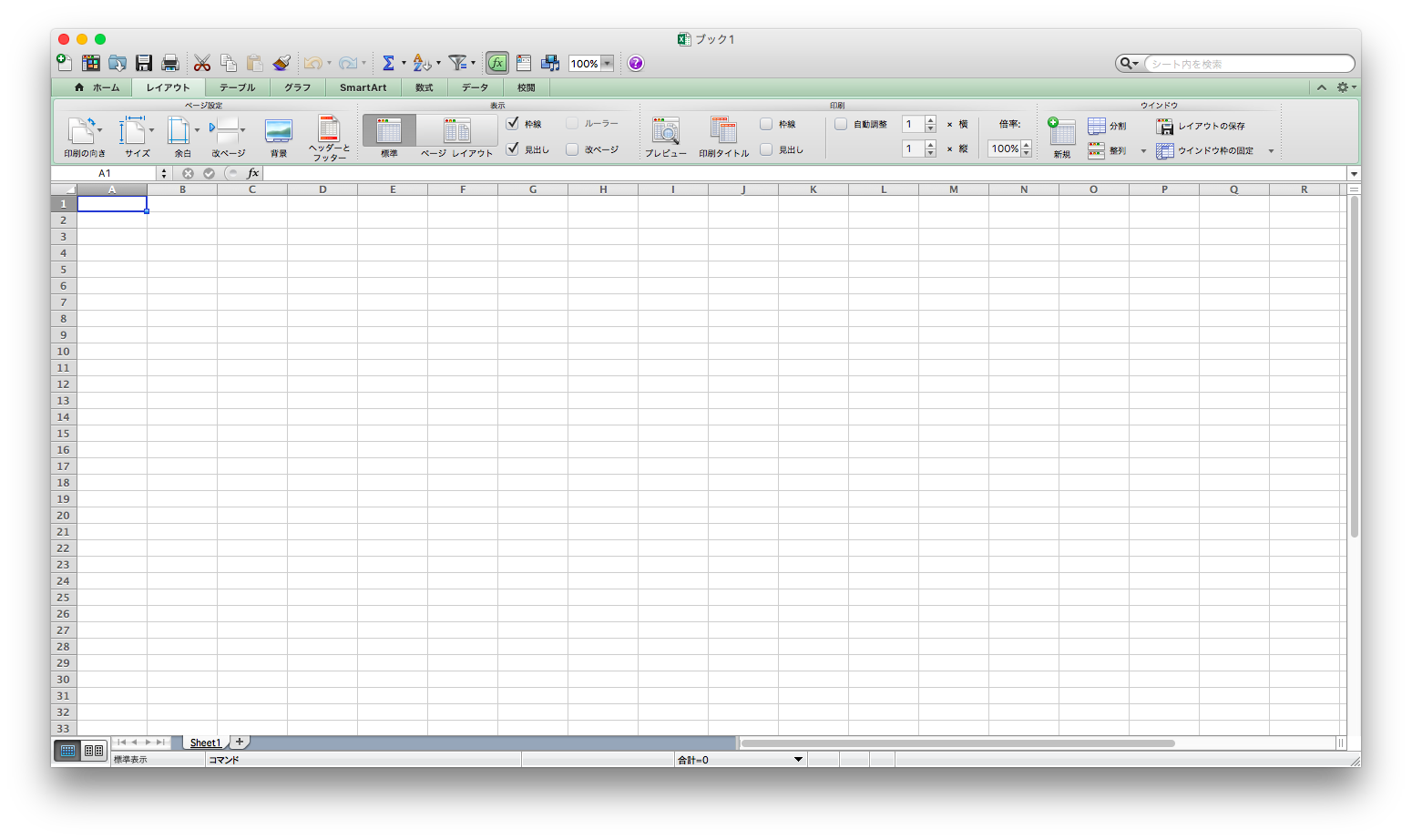Open the SmartArt ribbon tab
This screenshot has width=1412, height=840.
point(363,87)
